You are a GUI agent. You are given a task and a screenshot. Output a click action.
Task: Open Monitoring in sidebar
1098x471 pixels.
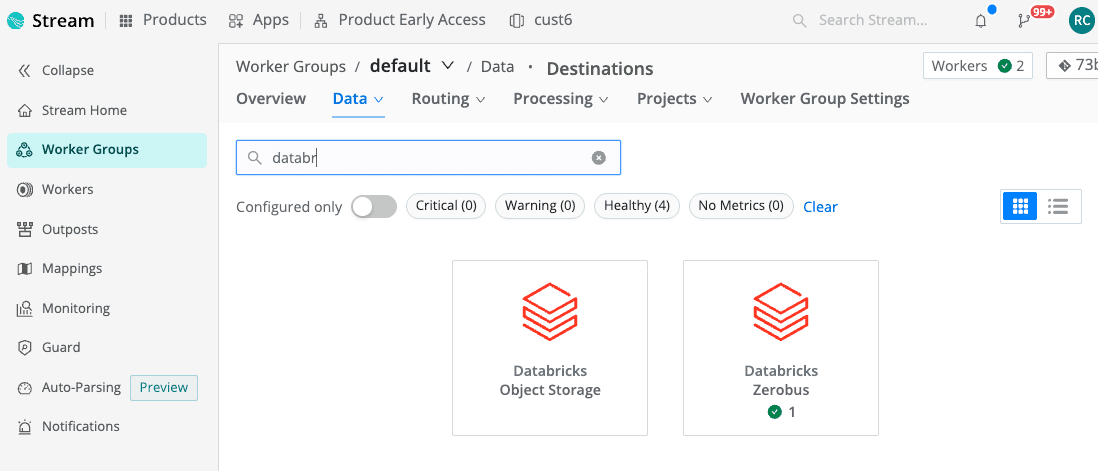[x=63, y=308]
